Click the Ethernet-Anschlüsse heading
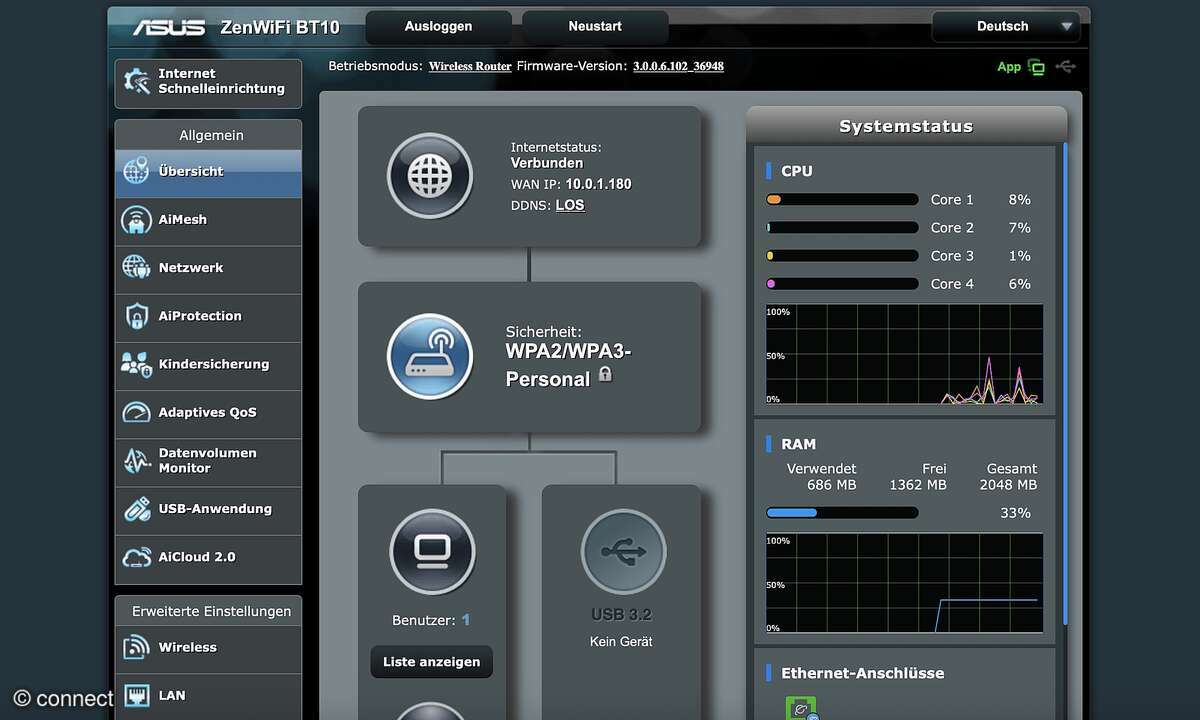This screenshot has height=720, width=1200. 862,674
